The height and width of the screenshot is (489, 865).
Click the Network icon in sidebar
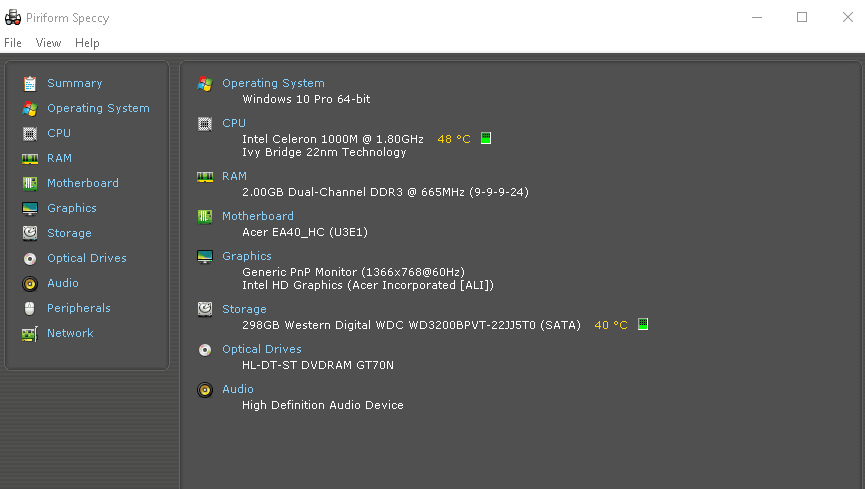(30, 333)
